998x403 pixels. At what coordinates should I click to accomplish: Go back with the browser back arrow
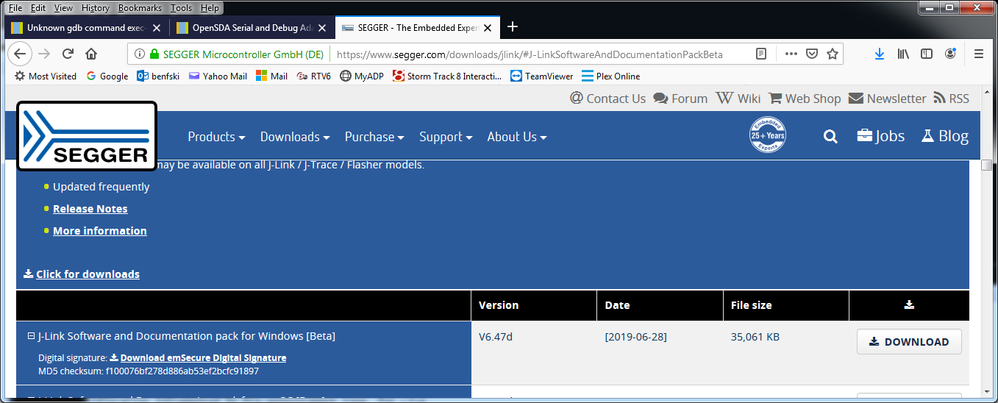click(x=20, y=53)
